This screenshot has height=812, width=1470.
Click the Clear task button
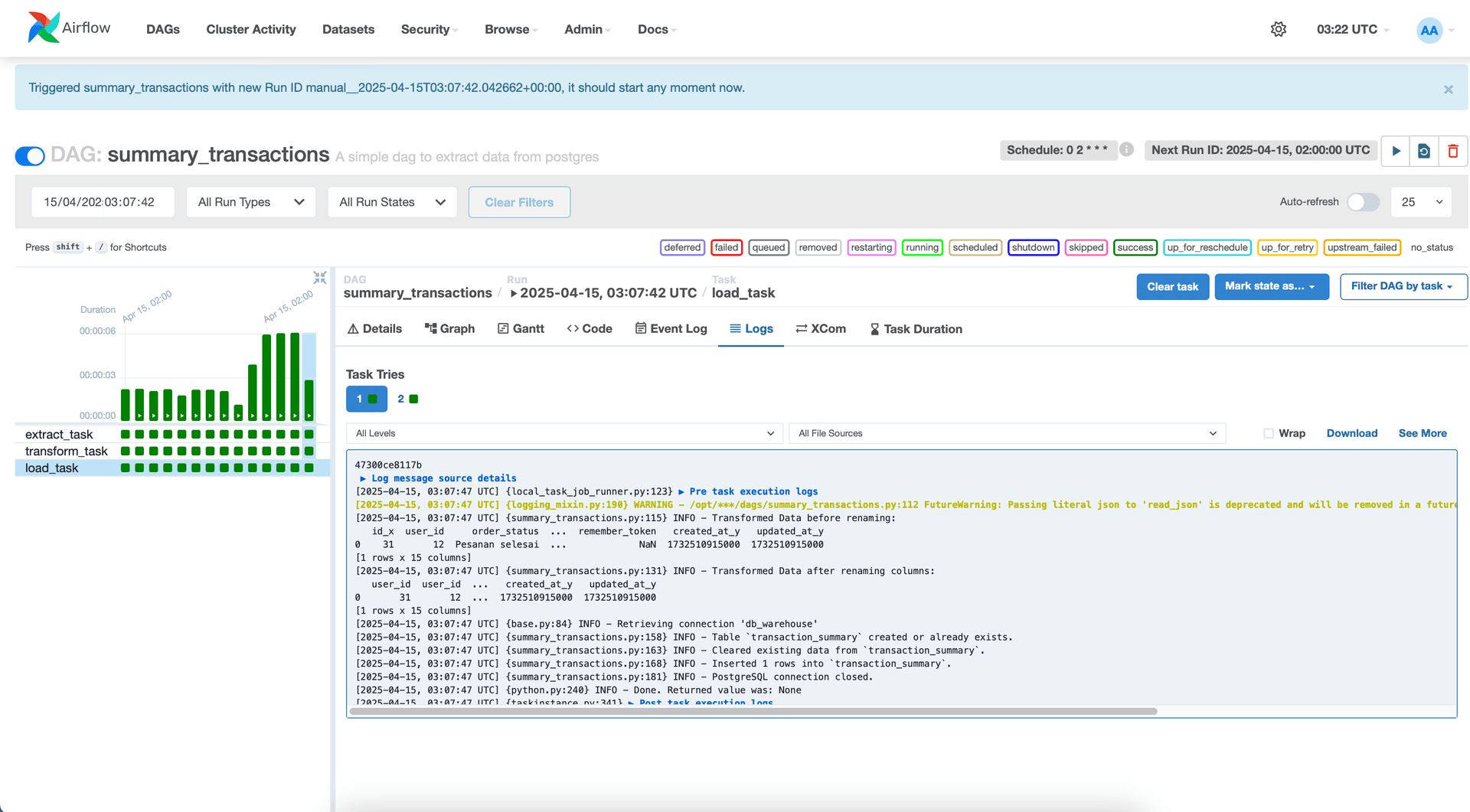1173,286
